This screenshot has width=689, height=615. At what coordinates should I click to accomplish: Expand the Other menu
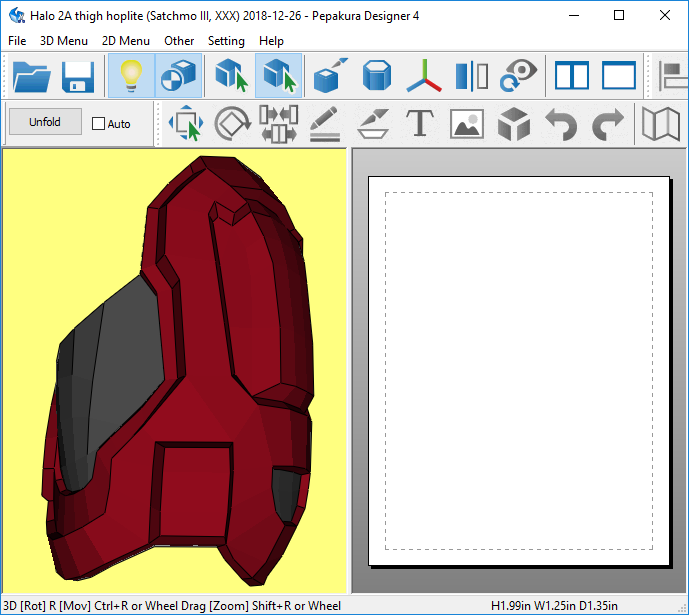tap(179, 41)
